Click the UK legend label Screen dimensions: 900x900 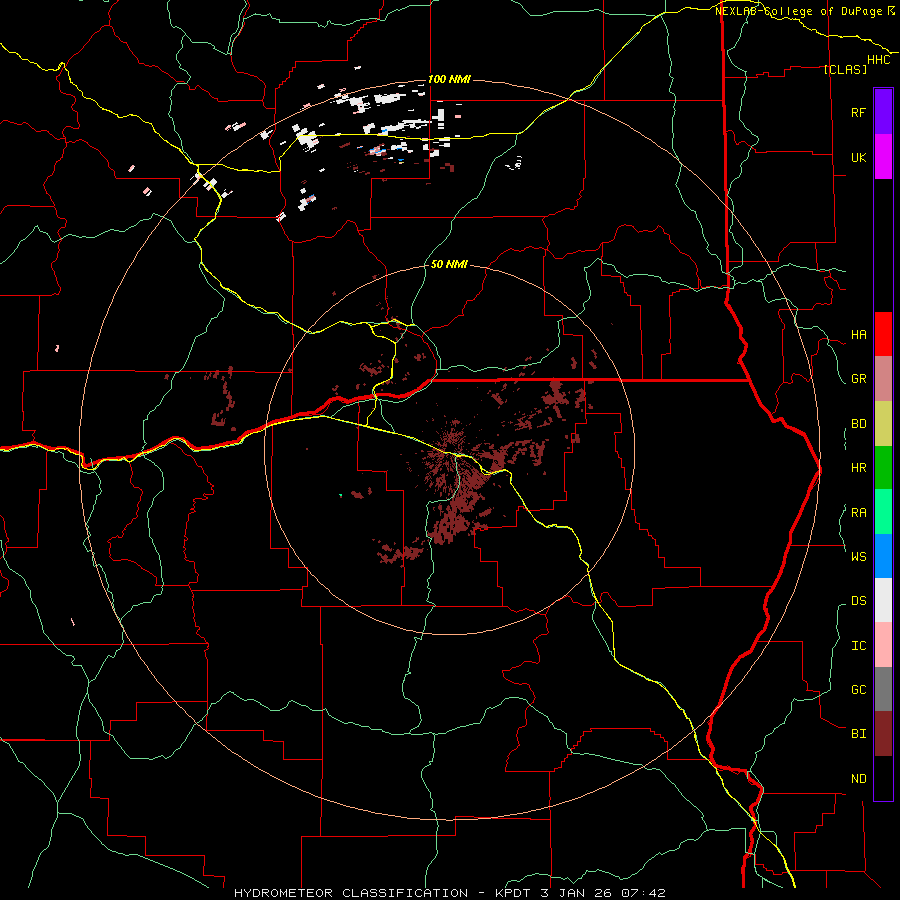click(858, 157)
